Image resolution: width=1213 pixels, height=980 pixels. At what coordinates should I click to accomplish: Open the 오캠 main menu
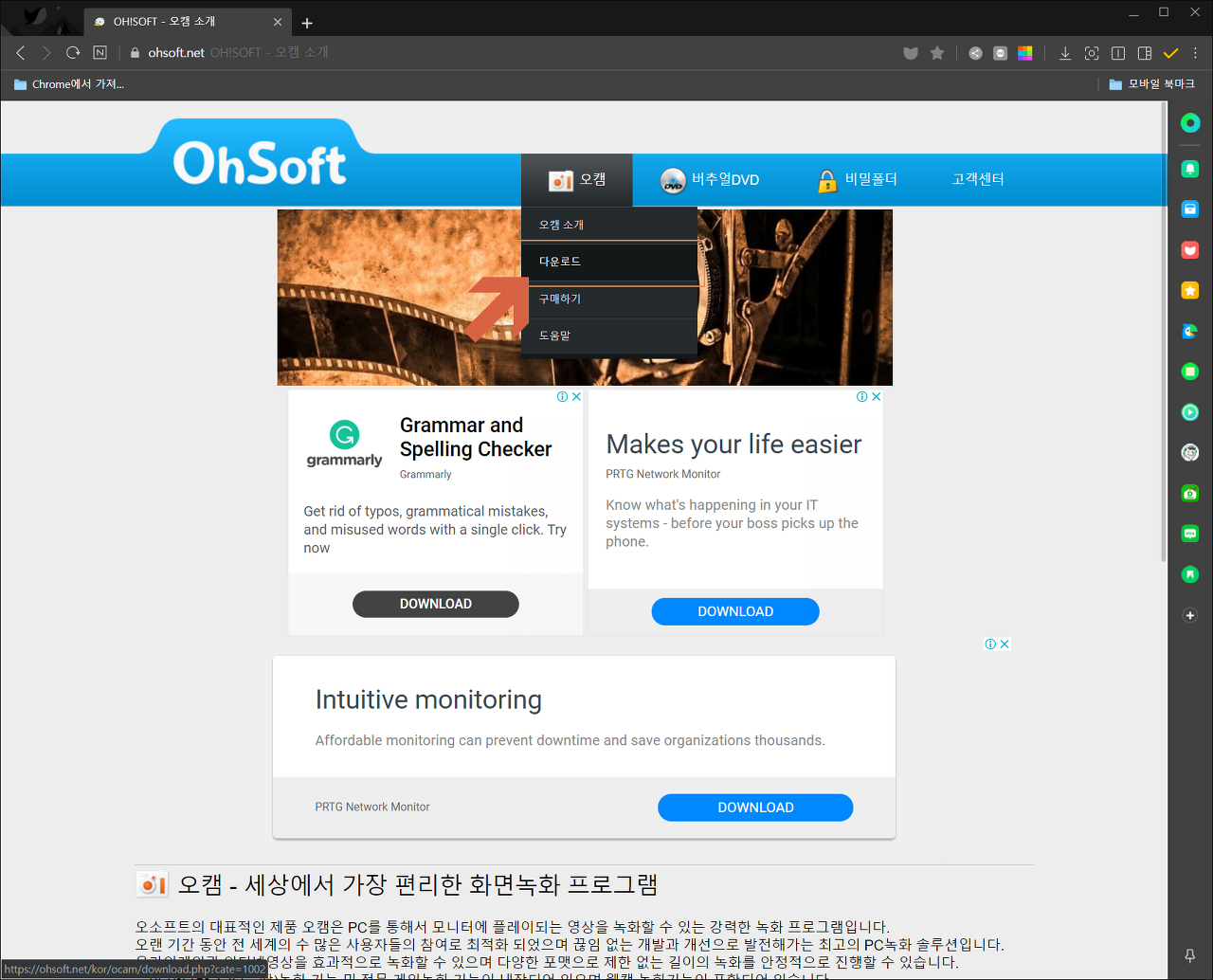pos(576,180)
